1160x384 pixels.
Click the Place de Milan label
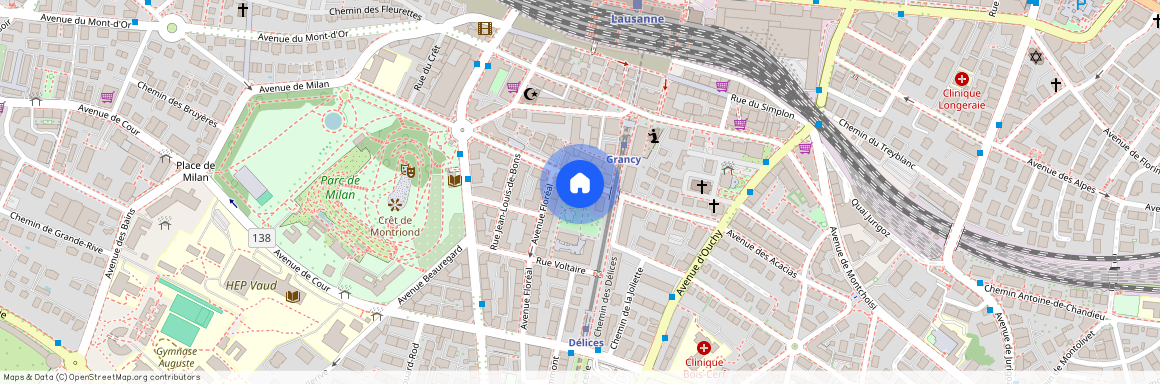[195, 171]
